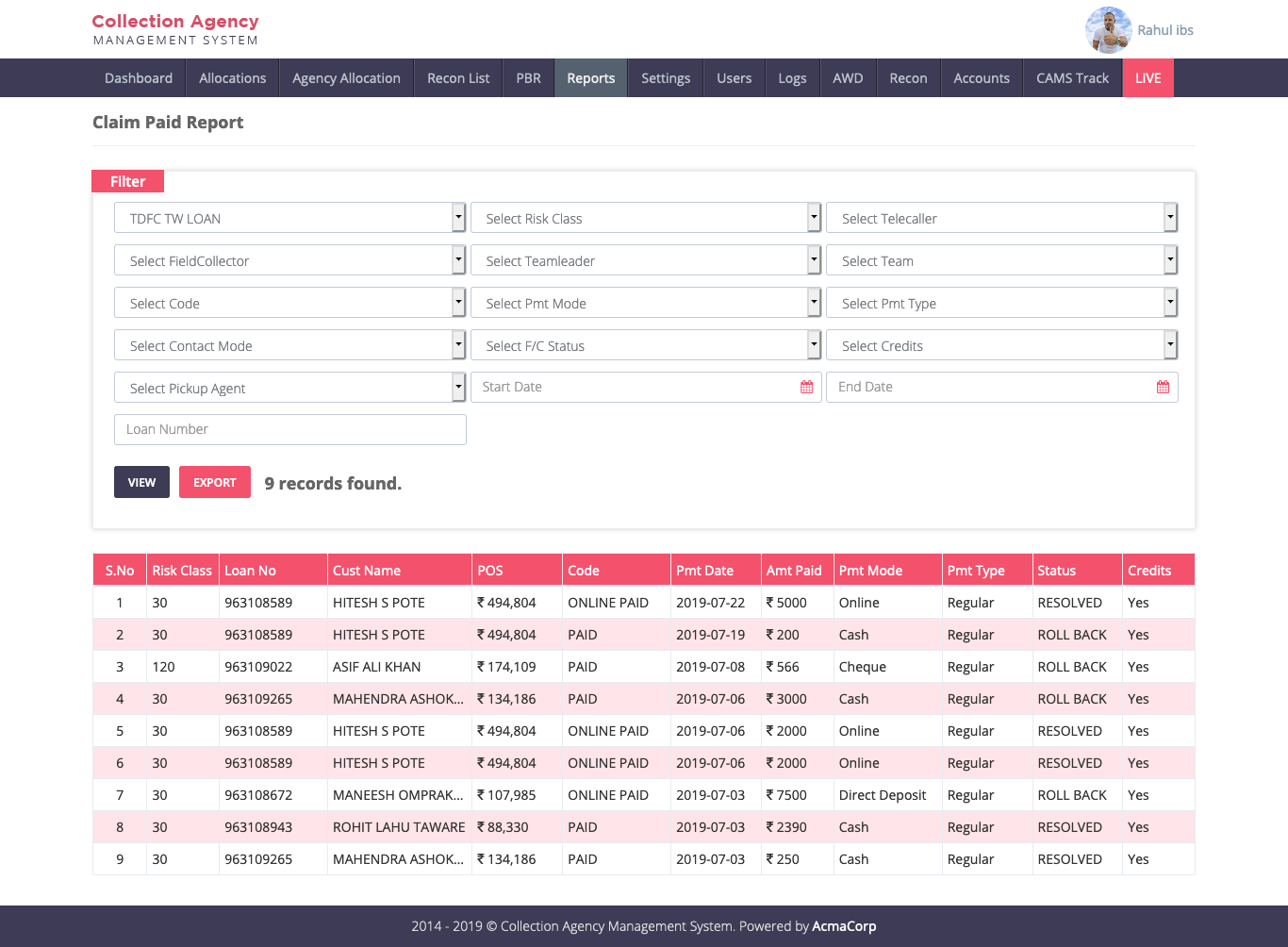Go to the Dashboard menu item
Screen dimensions: 1288x947
(139, 78)
